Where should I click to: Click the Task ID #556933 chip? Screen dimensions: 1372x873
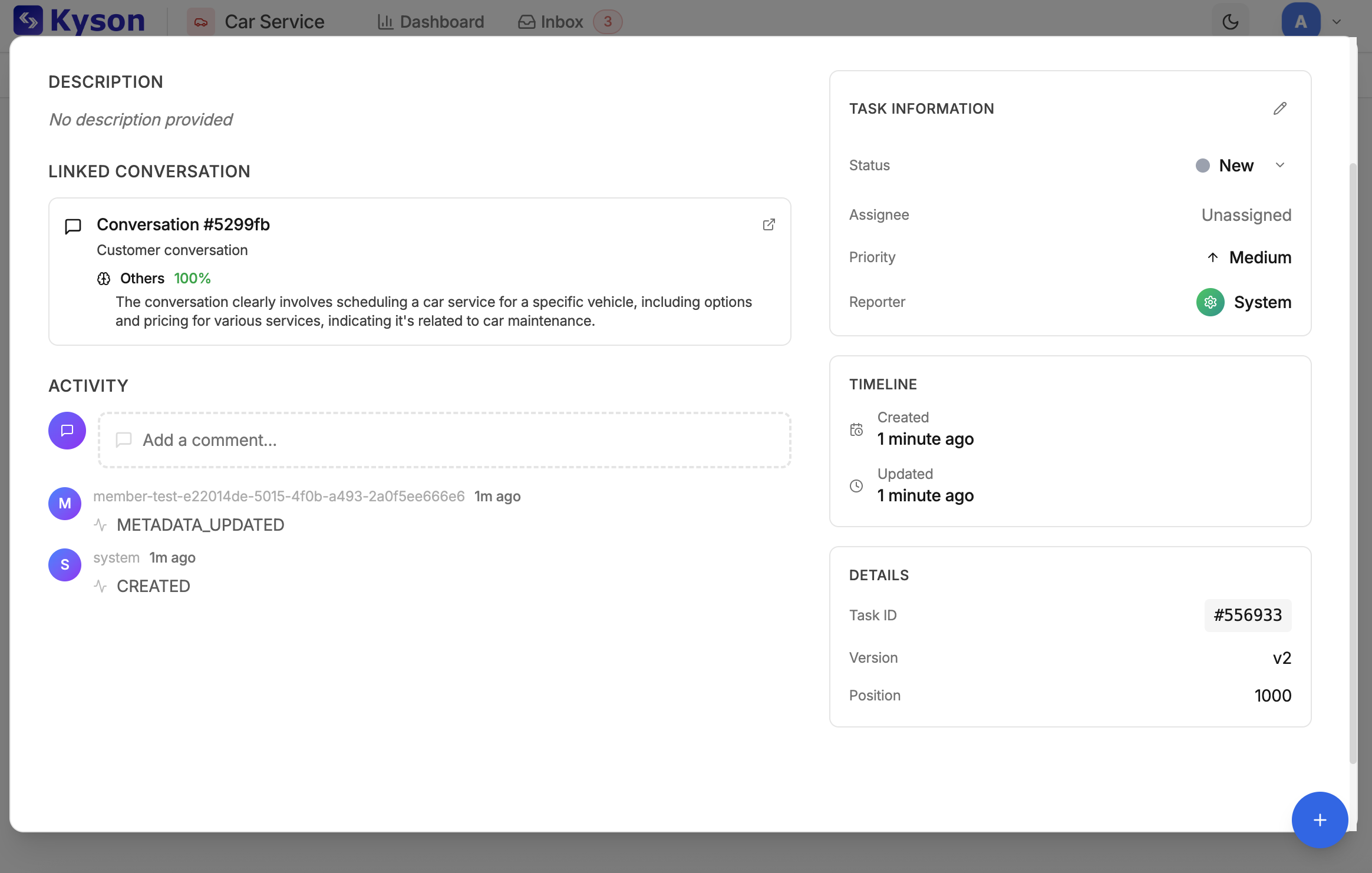[1248, 614]
